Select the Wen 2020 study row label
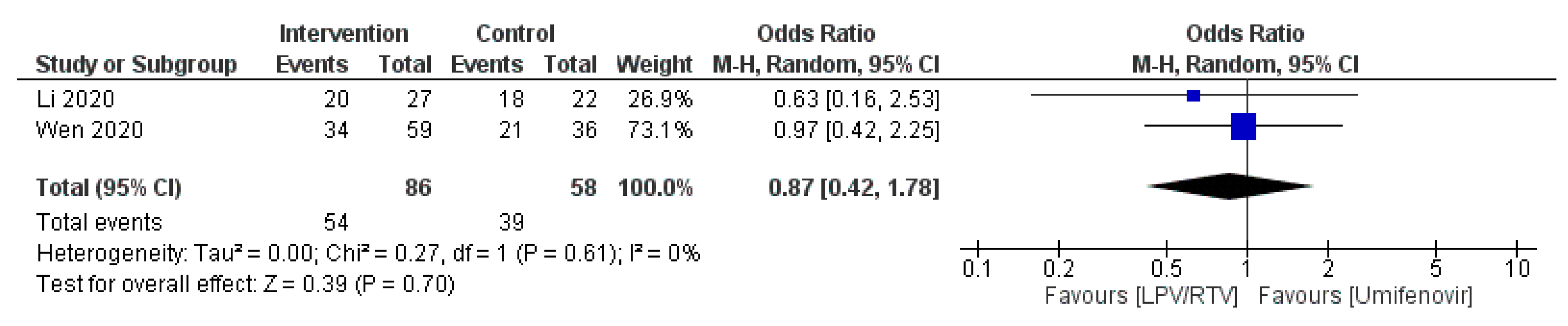This screenshot has width=1568, height=326. point(89,130)
